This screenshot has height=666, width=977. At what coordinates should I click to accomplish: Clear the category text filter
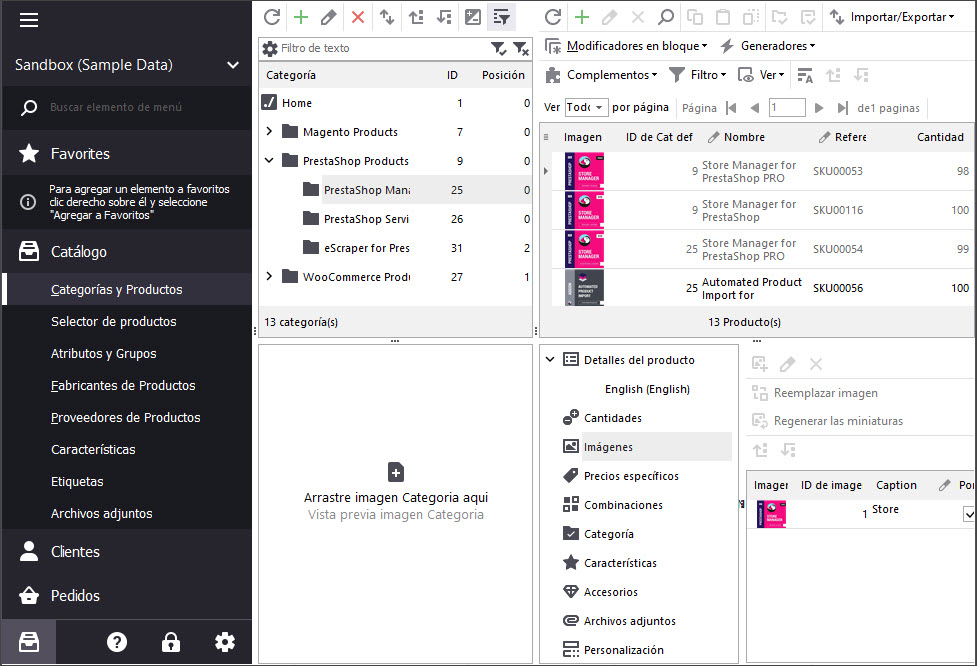pyautogui.click(x=520, y=48)
